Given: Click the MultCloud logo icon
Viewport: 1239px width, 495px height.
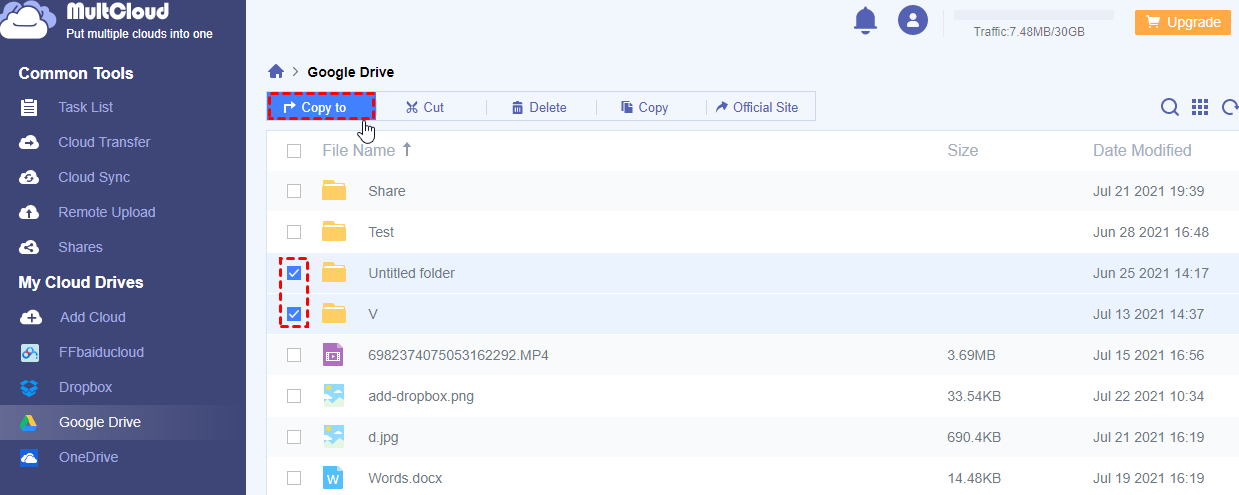Looking at the screenshot, I should click(x=28, y=20).
